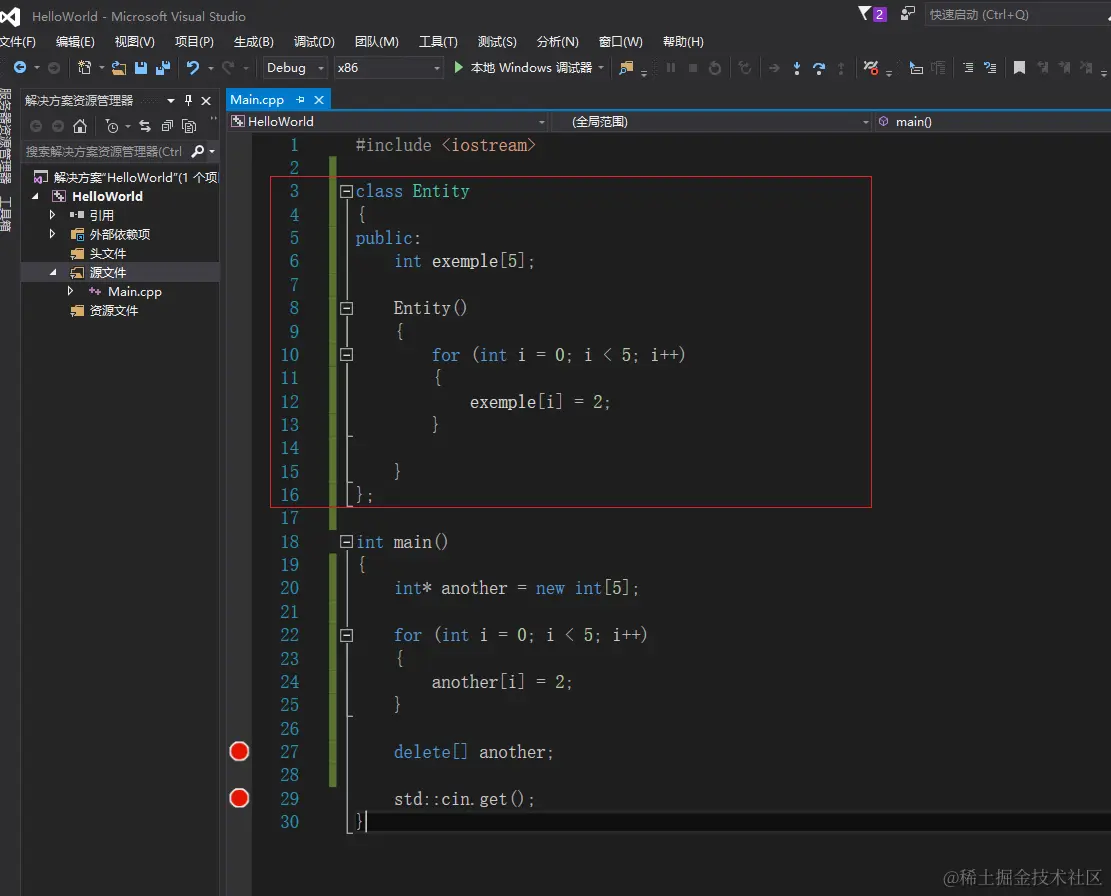
Task: Open the Debug configuration dropdown
Action: coord(295,68)
